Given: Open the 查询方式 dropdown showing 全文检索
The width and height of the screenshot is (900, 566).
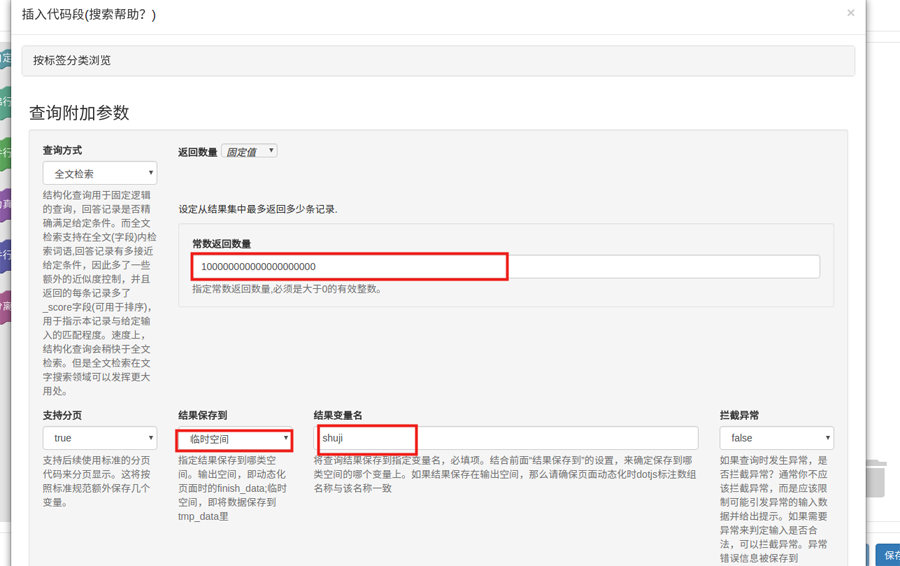Looking at the screenshot, I should click(100, 173).
